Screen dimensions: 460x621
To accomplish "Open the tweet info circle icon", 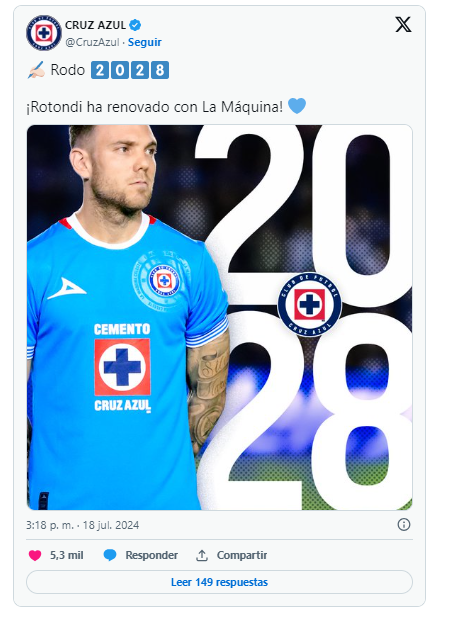I will coord(404,525).
